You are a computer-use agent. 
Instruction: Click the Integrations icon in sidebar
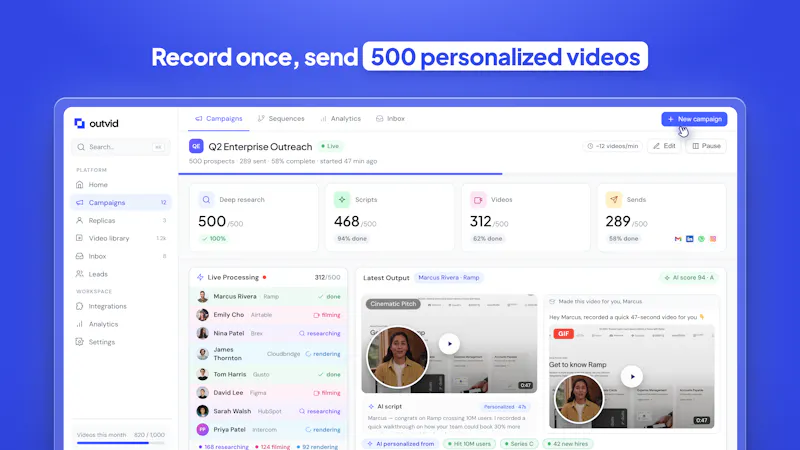click(x=80, y=306)
